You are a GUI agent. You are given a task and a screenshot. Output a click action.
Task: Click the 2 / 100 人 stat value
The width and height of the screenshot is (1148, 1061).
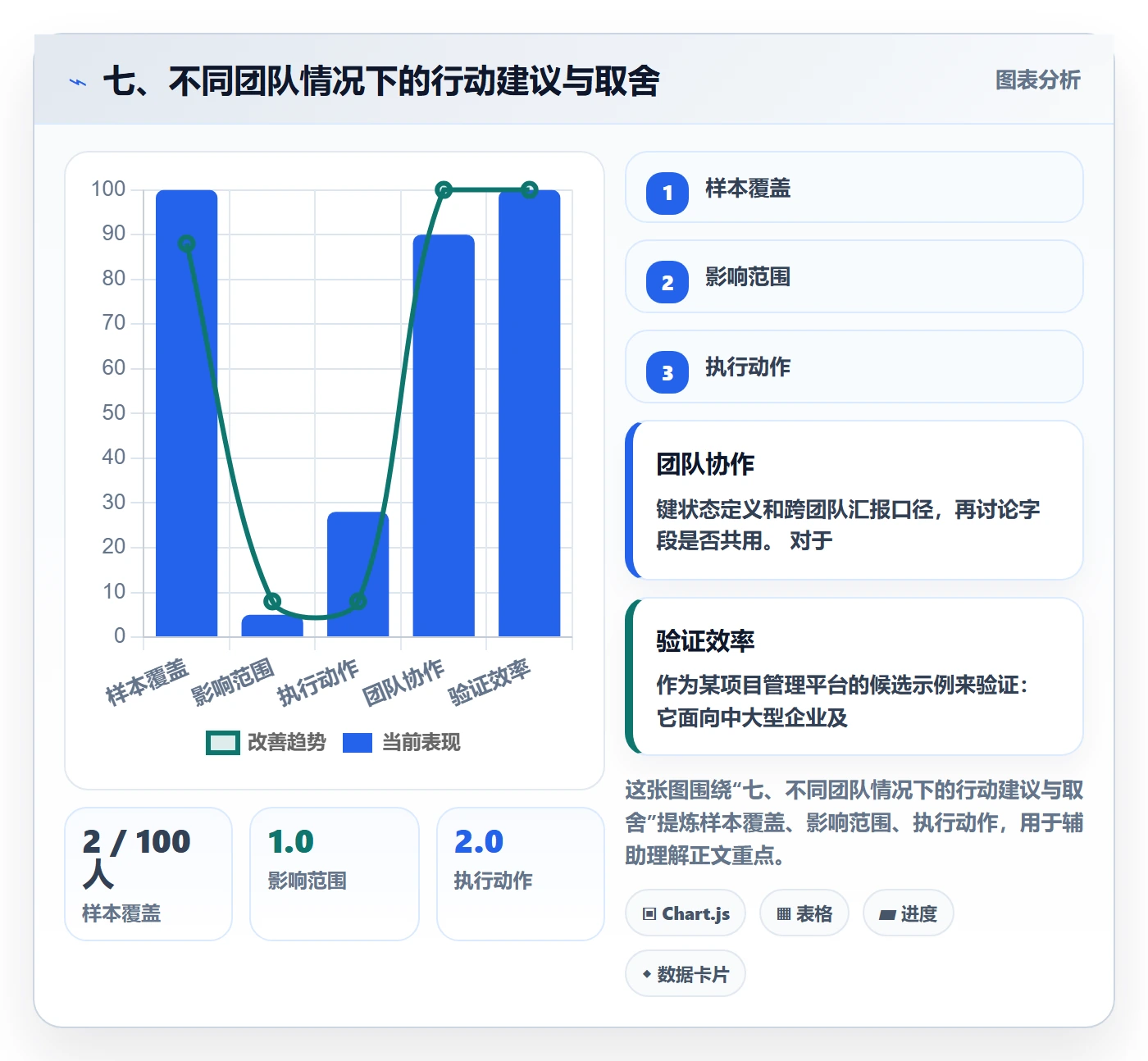point(136,858)
